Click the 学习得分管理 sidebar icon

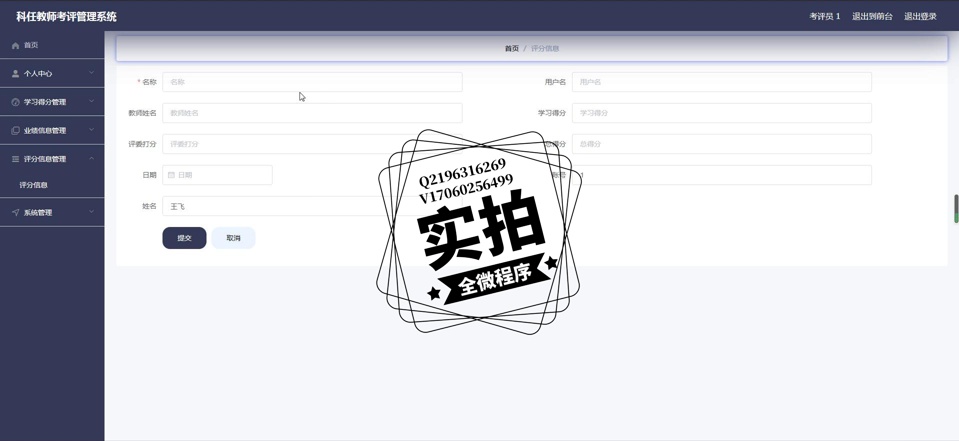pyautogui.click(x=15, y=102)
